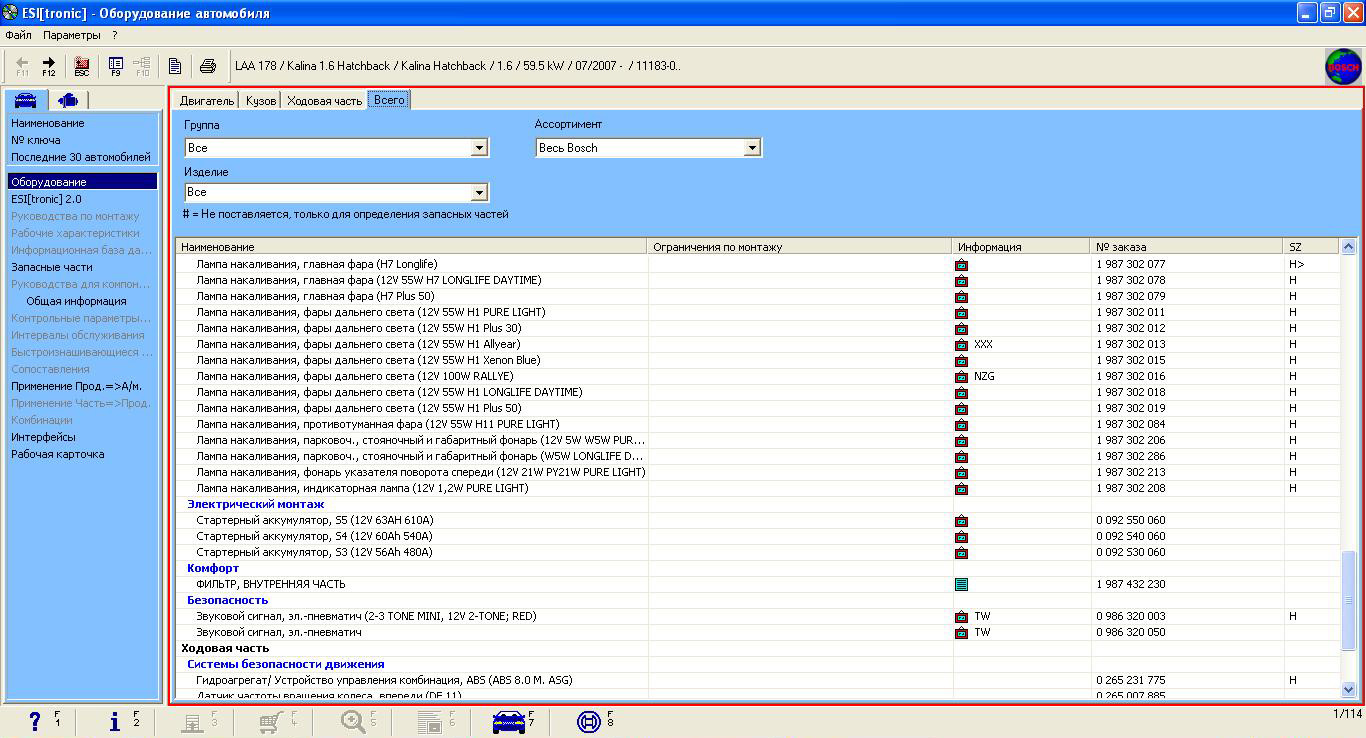
Task: Go forward with the F12 arrow button
Action: pos(48,66)
